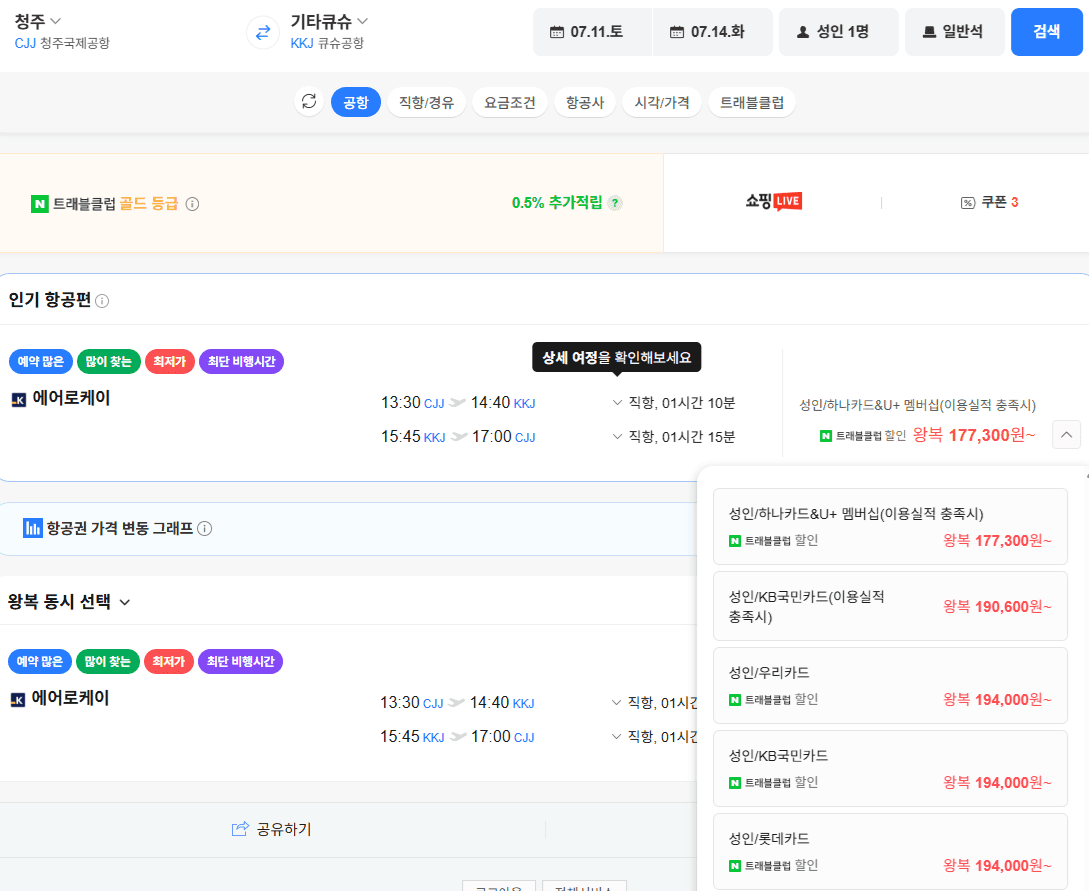1089x891 pixels.
Task: Open the departure date 07.11.토 picker
Action: (592, 32)
